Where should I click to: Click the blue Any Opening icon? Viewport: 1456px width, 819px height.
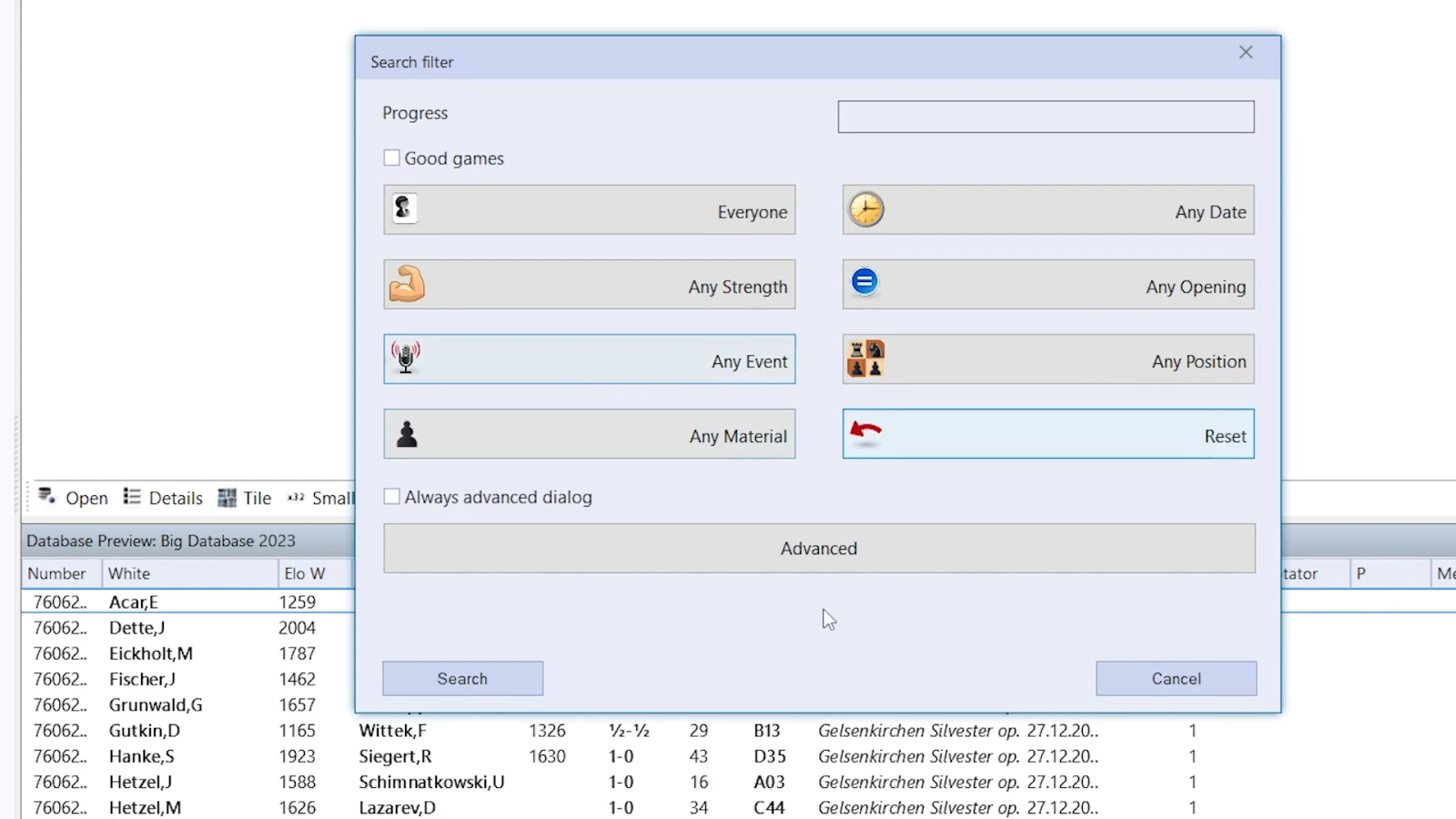(864, 282)
